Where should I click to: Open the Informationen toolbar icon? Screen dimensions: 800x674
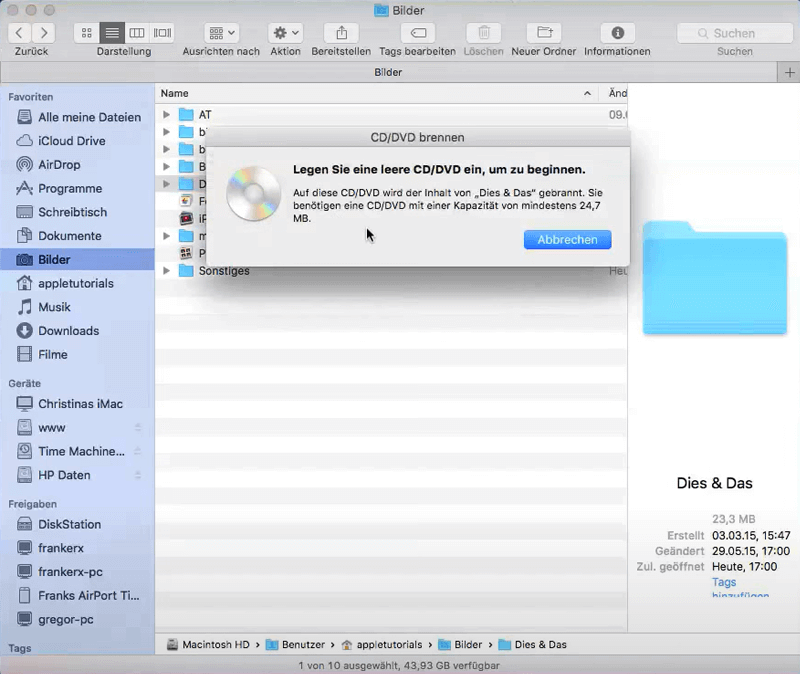point(617,33)
